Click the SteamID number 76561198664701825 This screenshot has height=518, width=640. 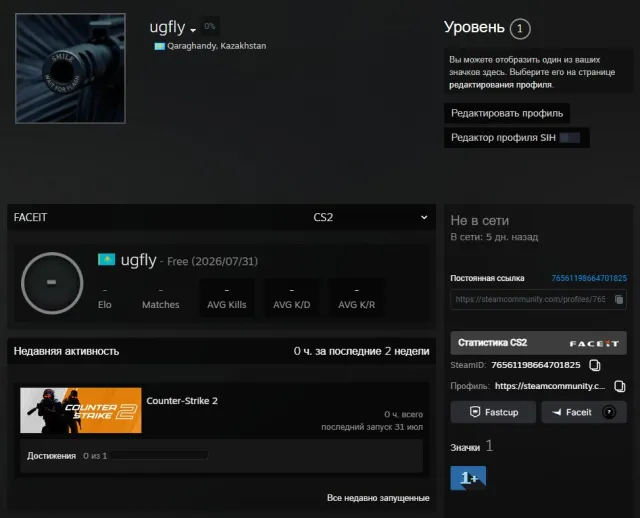(536, 365)
